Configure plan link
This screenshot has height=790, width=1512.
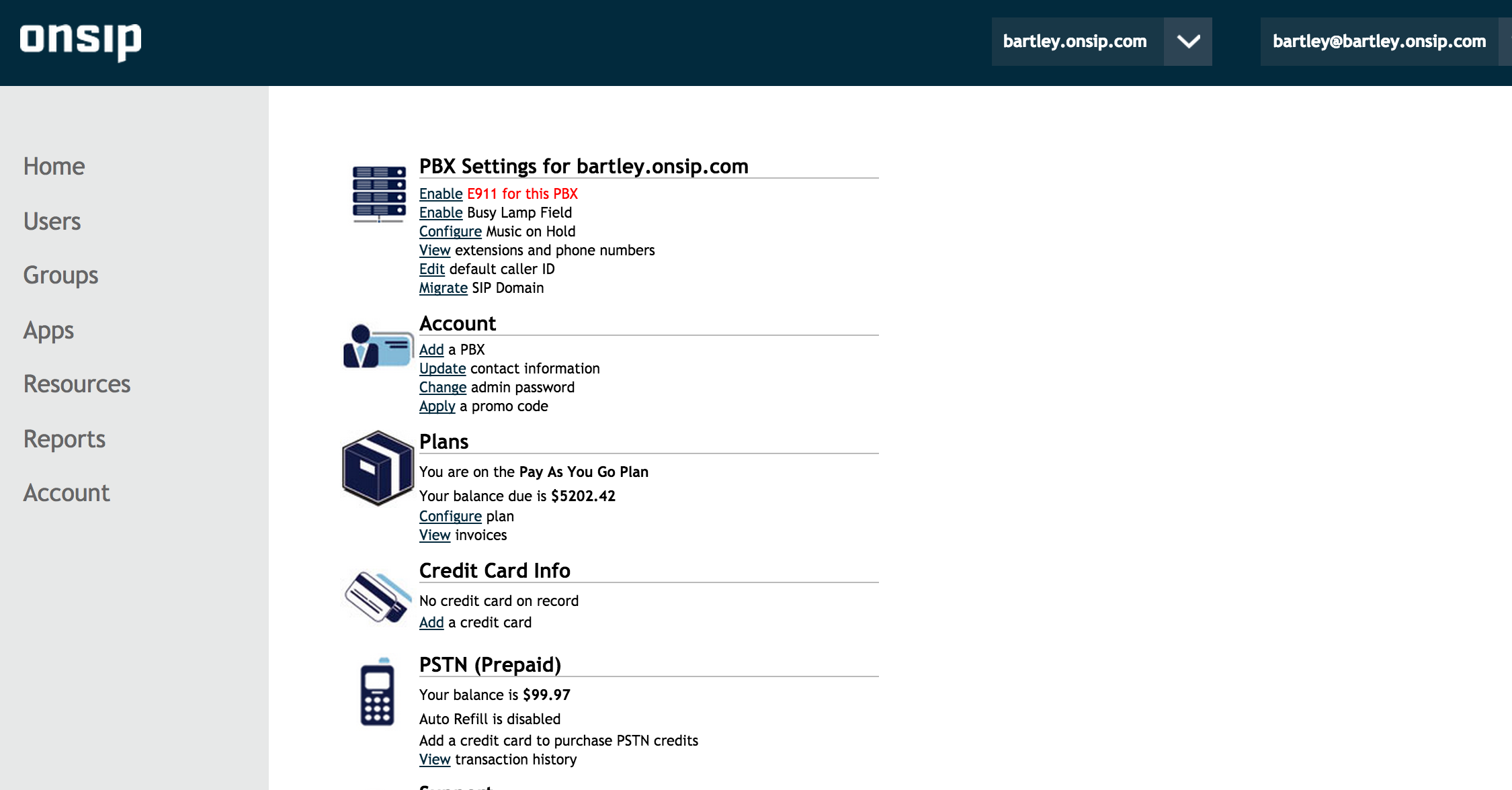point(450,517)
